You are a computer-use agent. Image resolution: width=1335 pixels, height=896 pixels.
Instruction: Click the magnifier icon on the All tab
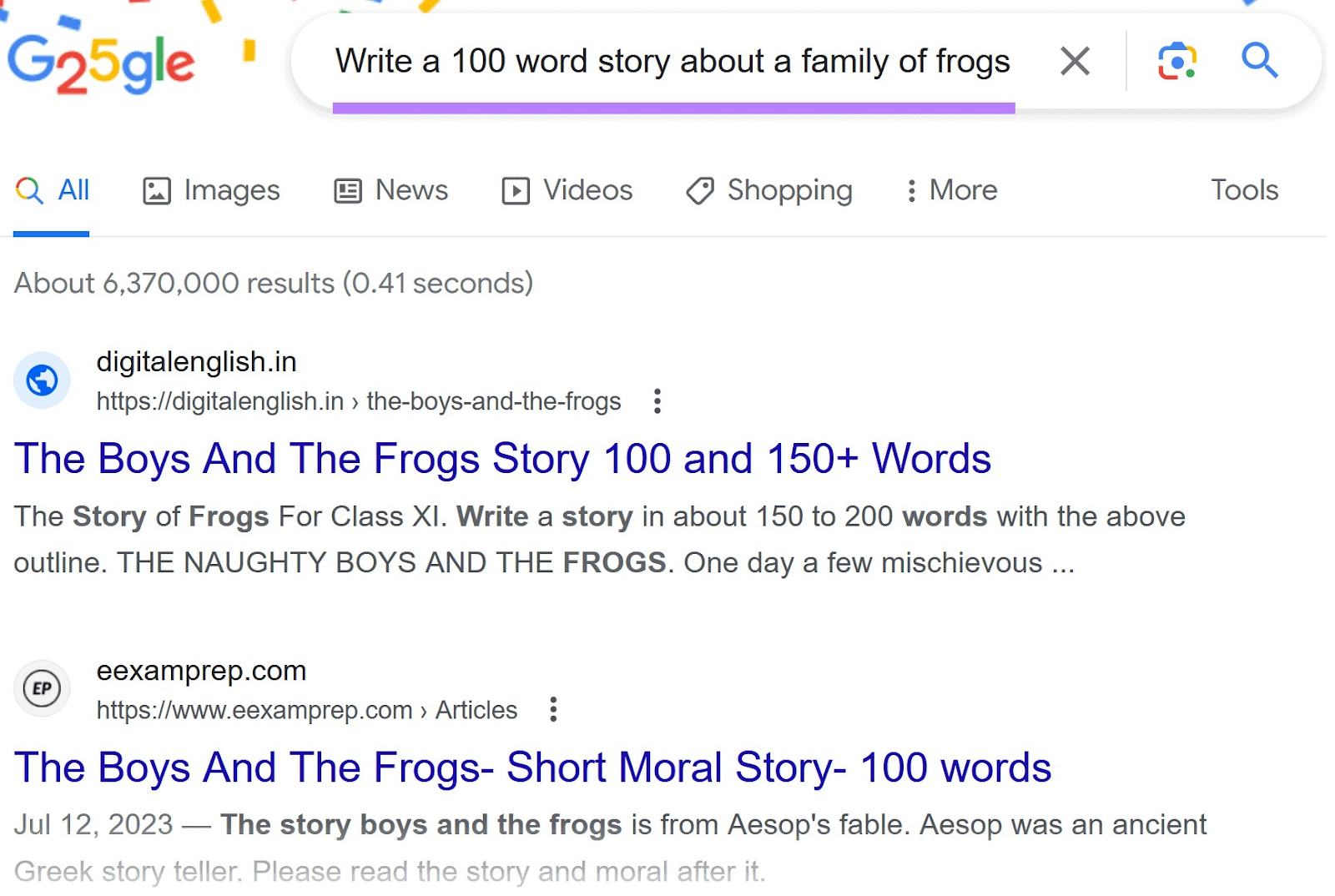(x=28, y=190)
